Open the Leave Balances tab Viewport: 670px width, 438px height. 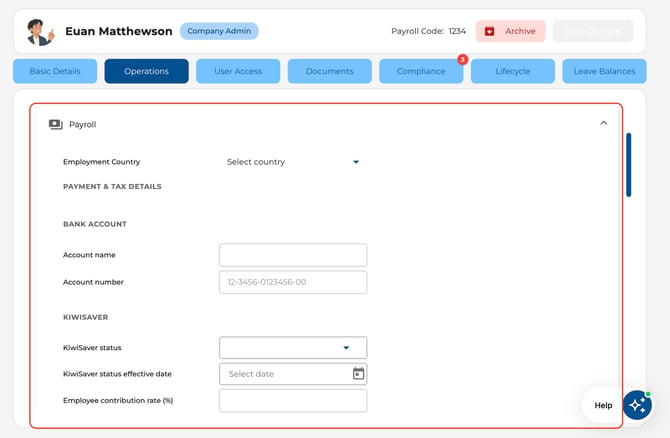[604, 71]
